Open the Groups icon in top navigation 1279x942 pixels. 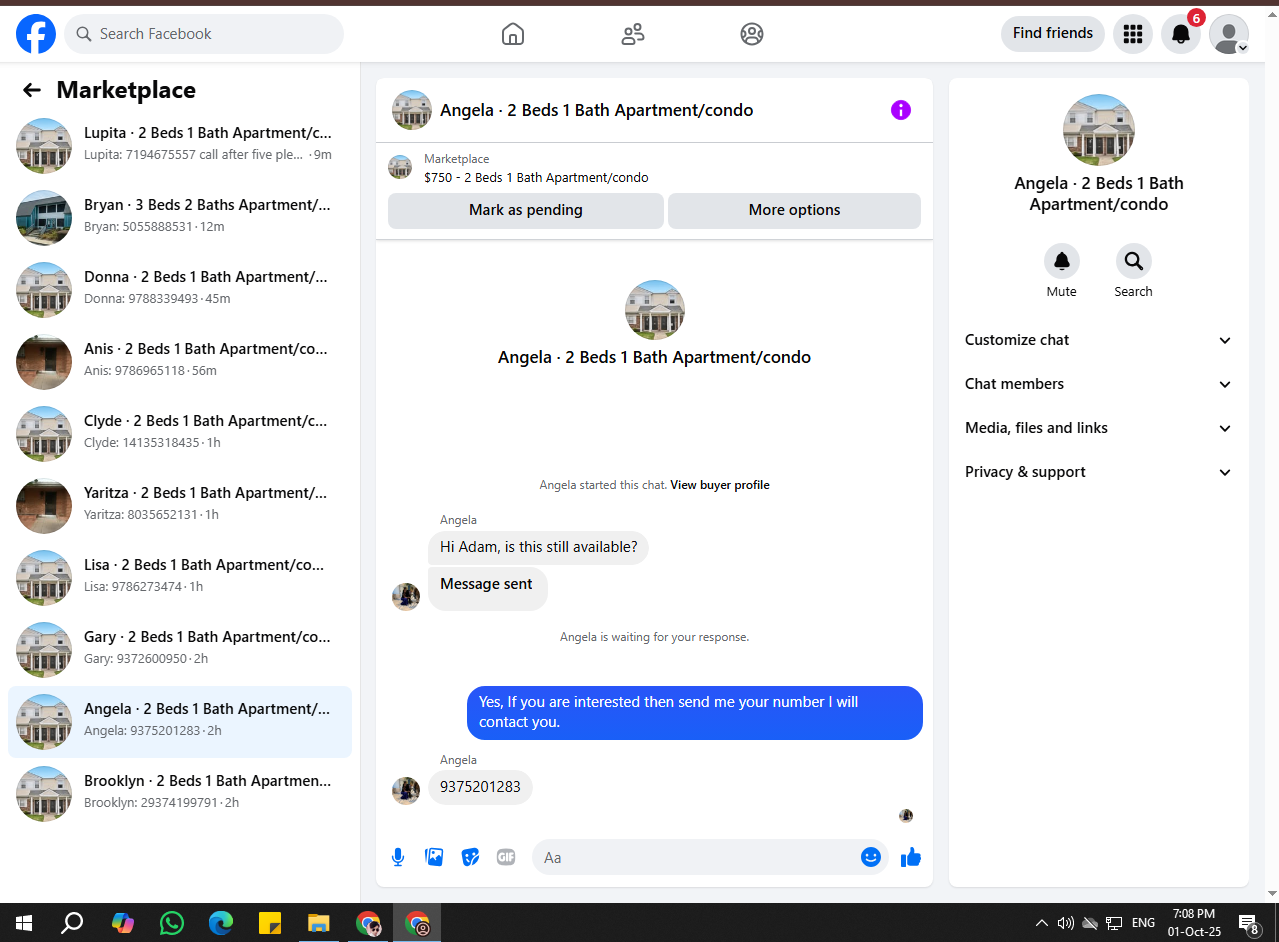click(x=752, y=34)
